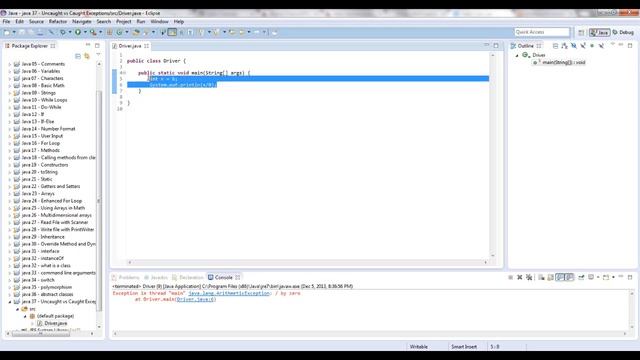
Task: Toggle Hide Static Members in Outline toolbar
Action: 583,46
